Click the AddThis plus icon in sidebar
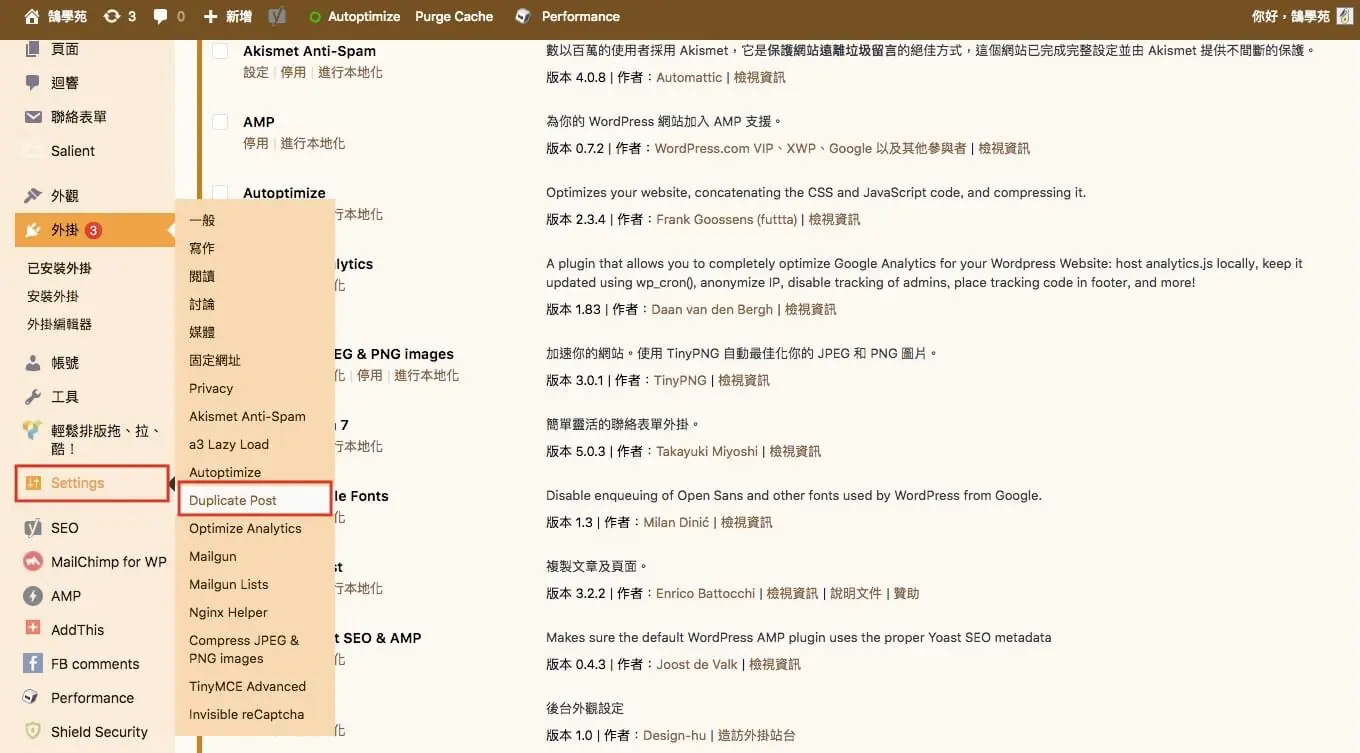Viewport: 1360px width, 753px height. pyautogui.click(x=33, y=630)
